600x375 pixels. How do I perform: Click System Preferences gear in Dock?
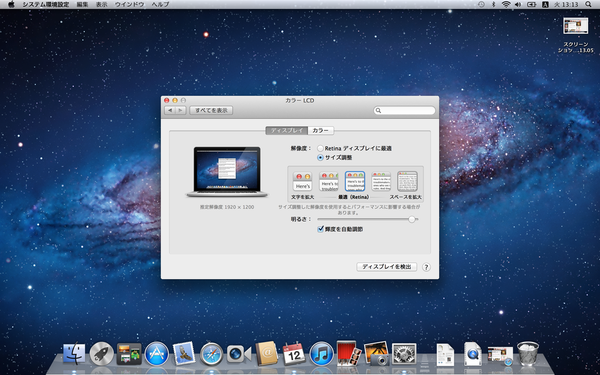pos(404,354)
